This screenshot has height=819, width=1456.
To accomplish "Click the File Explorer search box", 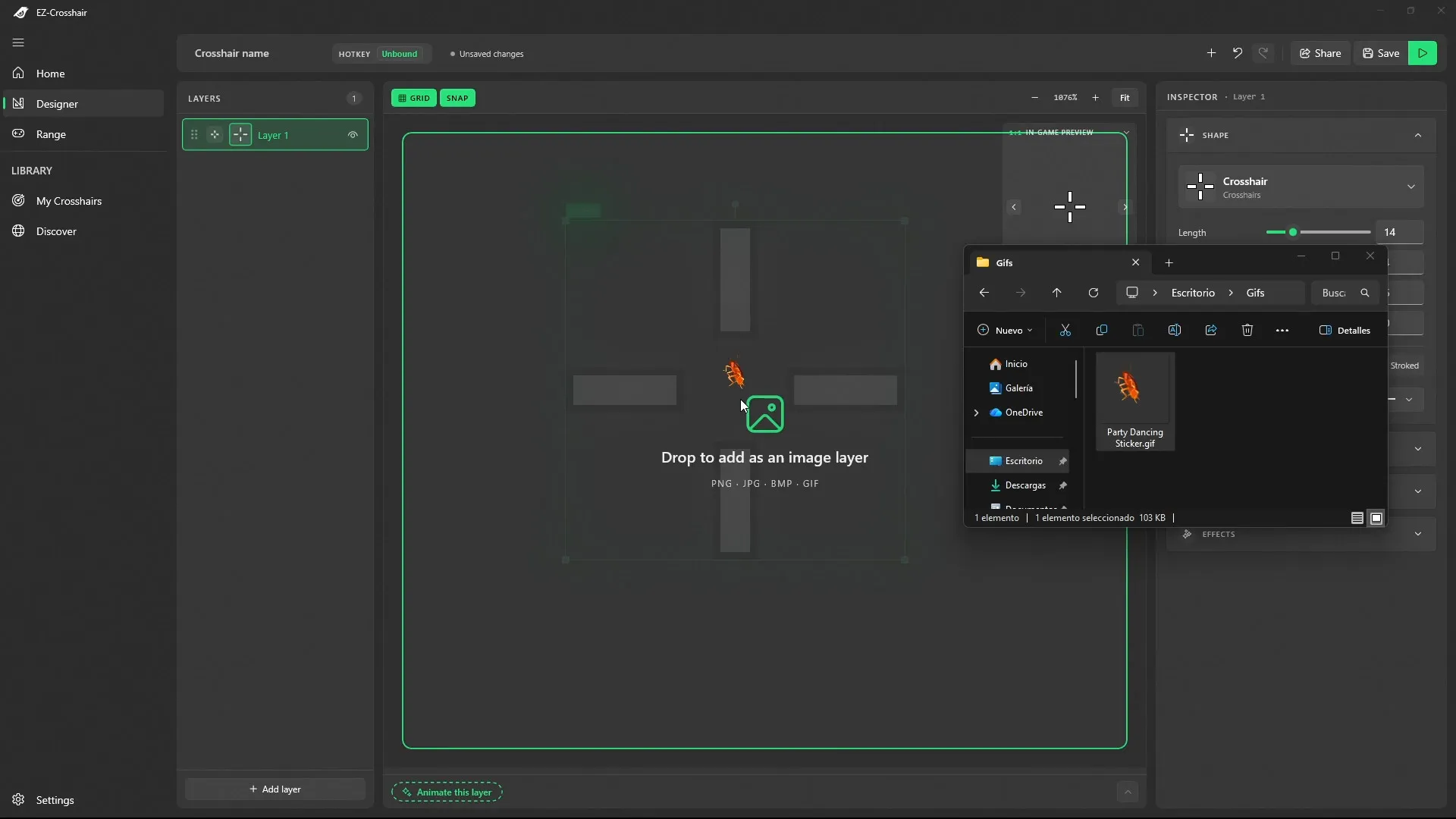I will tap(1345, 293).
